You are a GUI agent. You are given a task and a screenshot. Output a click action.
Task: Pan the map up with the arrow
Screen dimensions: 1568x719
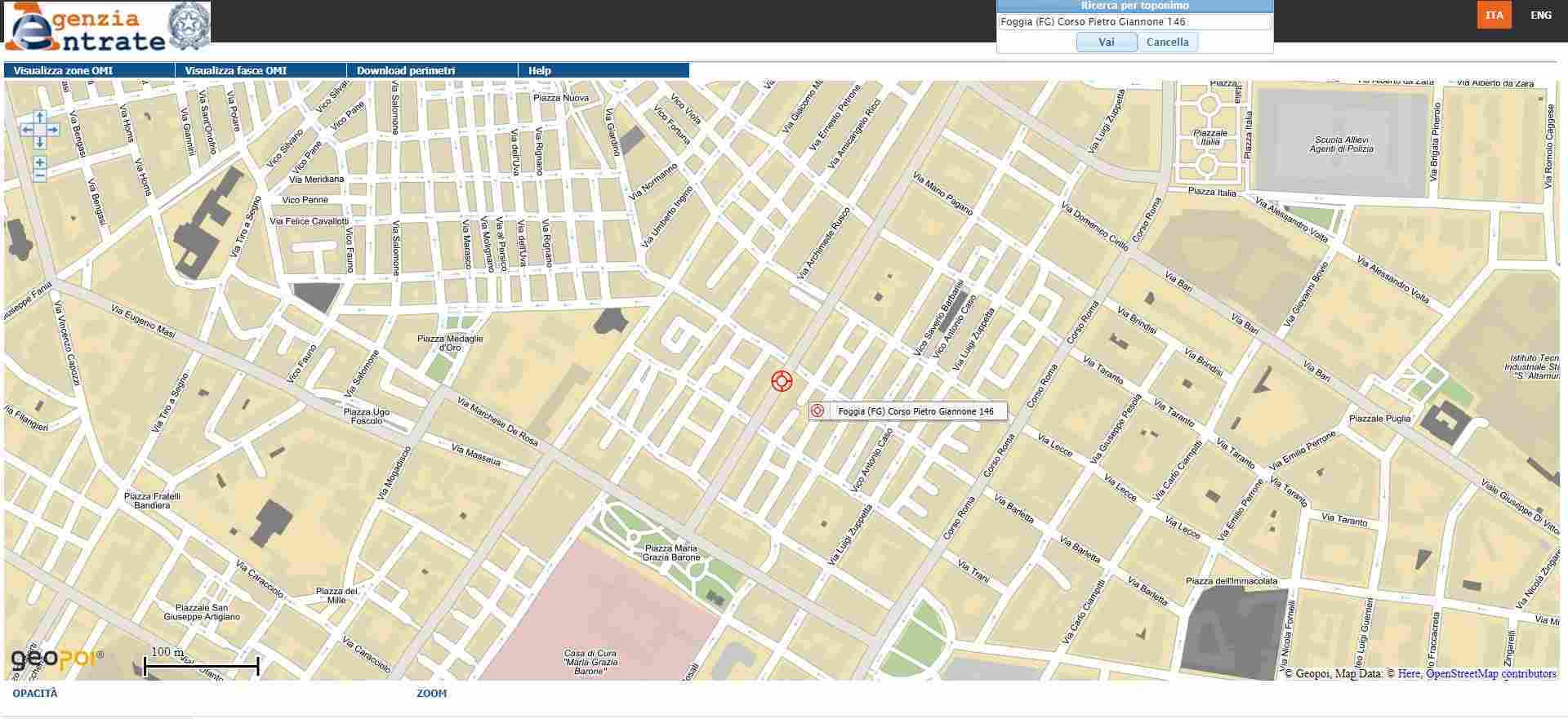[x=39, y=118]
